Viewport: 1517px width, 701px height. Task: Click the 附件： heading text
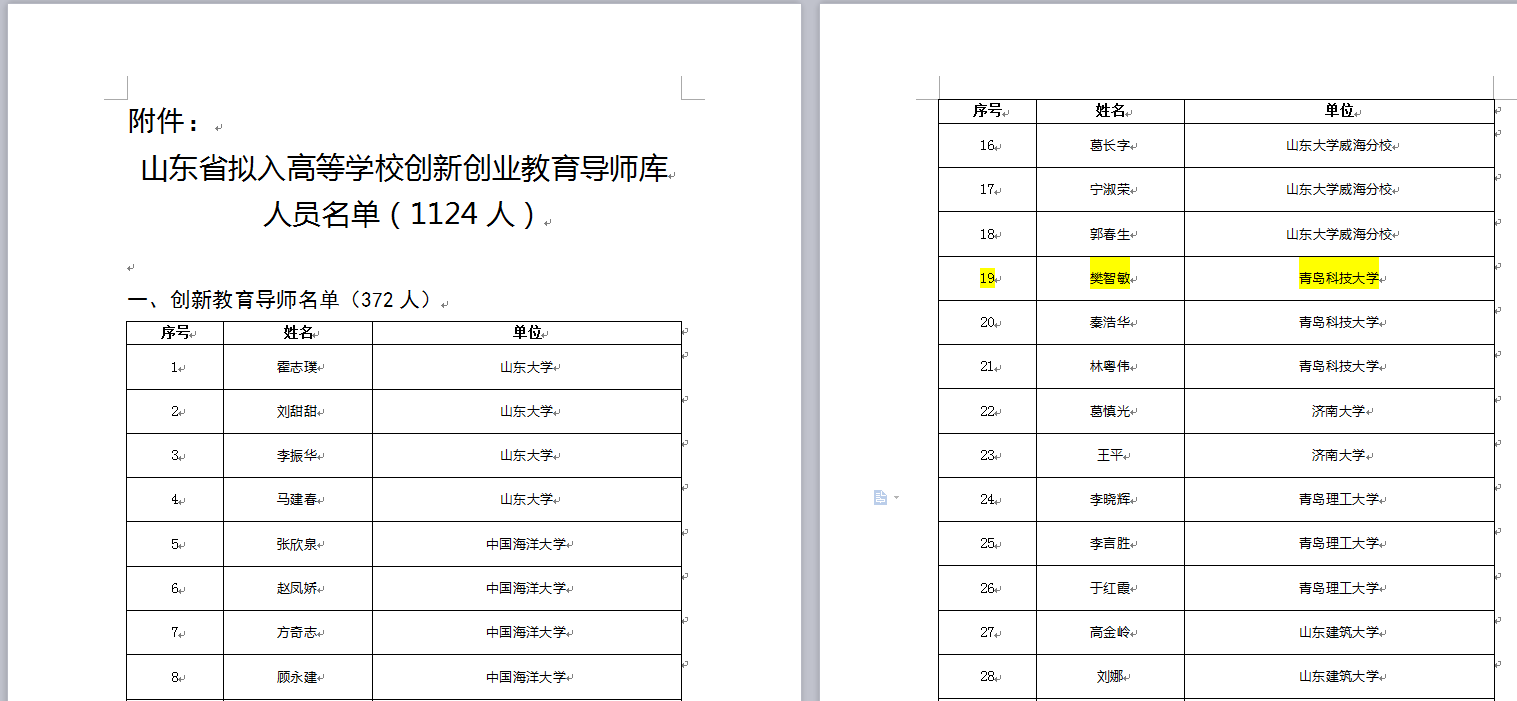click(x=164, y=123)
